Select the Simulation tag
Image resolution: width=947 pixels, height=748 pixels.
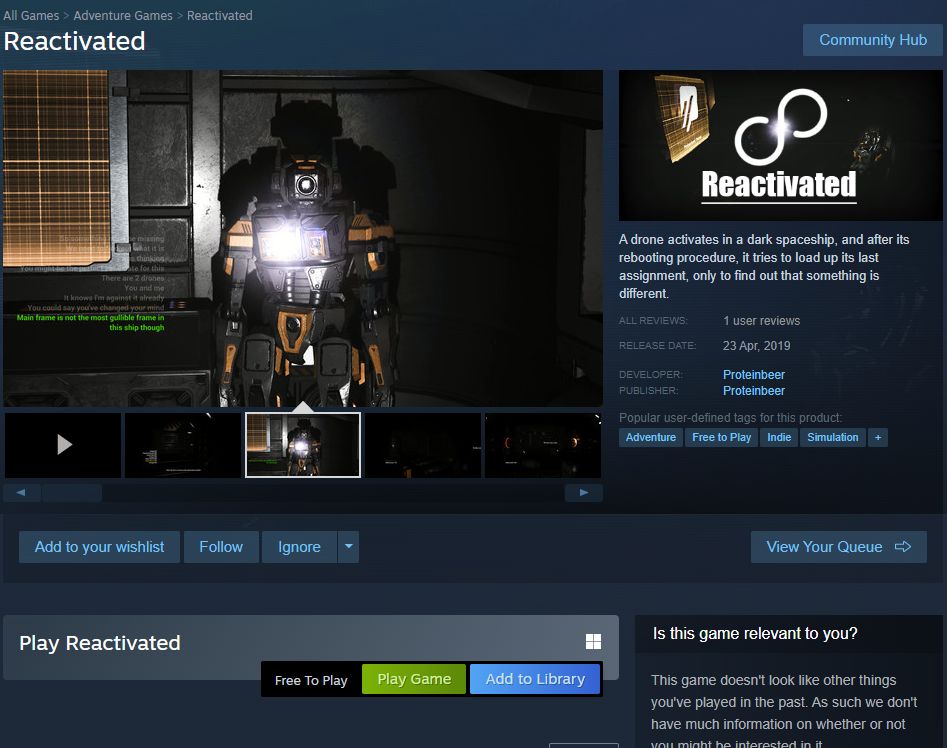832,437
